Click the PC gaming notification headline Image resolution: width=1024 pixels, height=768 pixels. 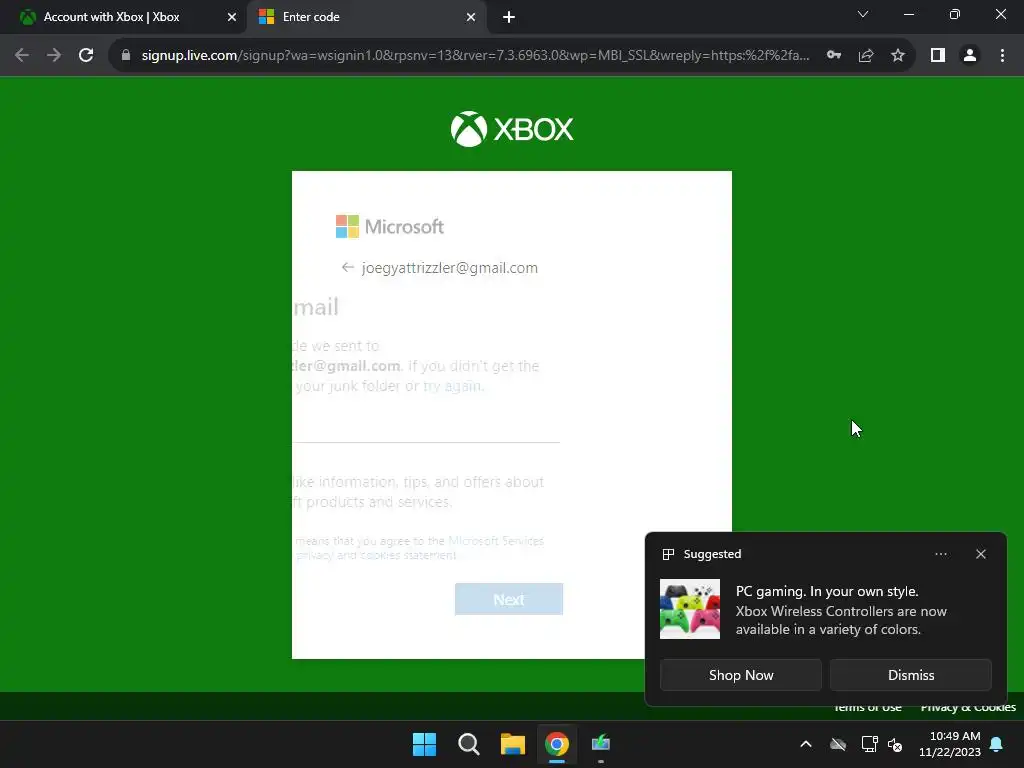click(827, 591)
